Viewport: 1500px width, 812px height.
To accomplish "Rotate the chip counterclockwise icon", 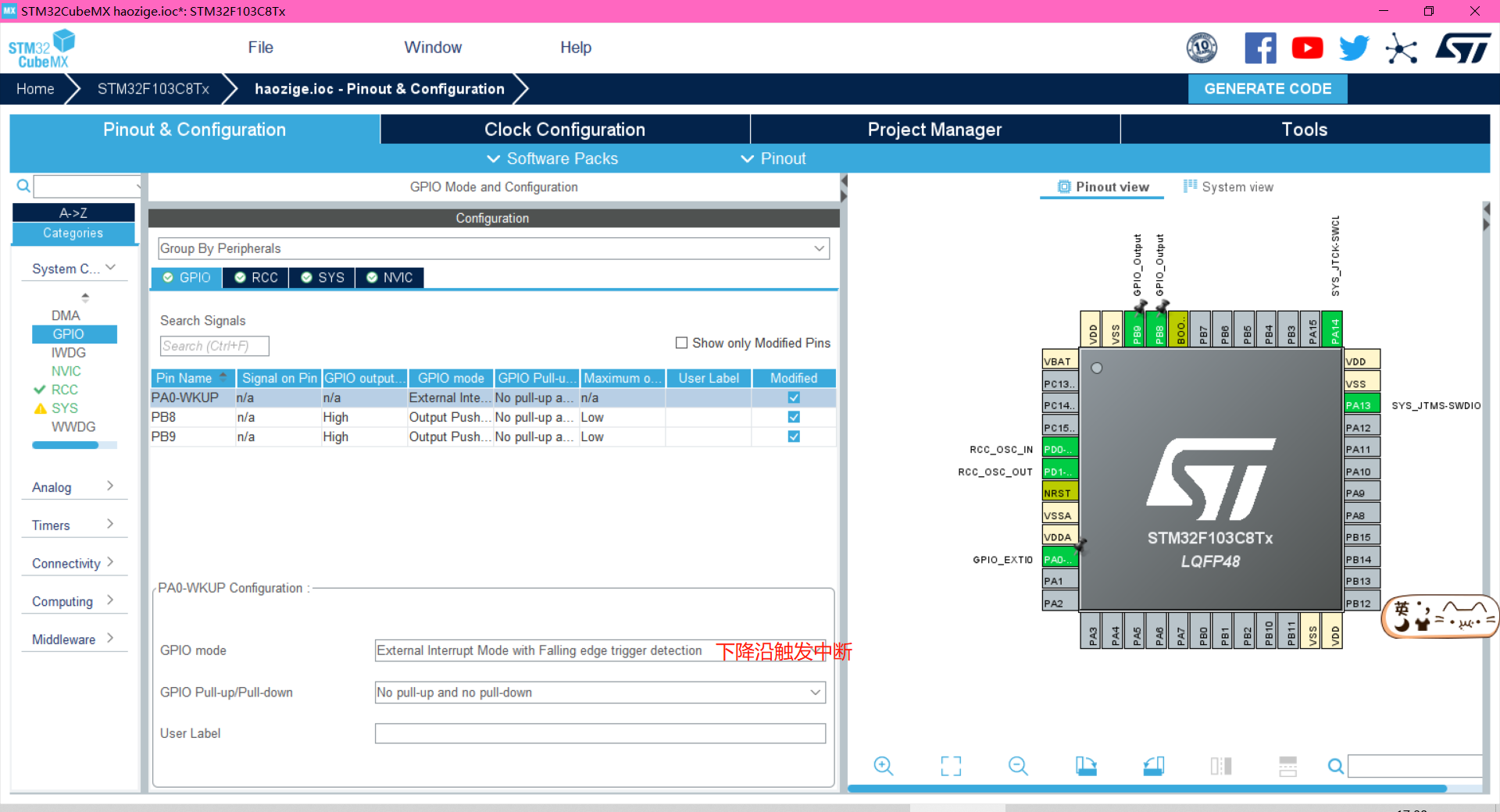I will [x=1153, y=766].
